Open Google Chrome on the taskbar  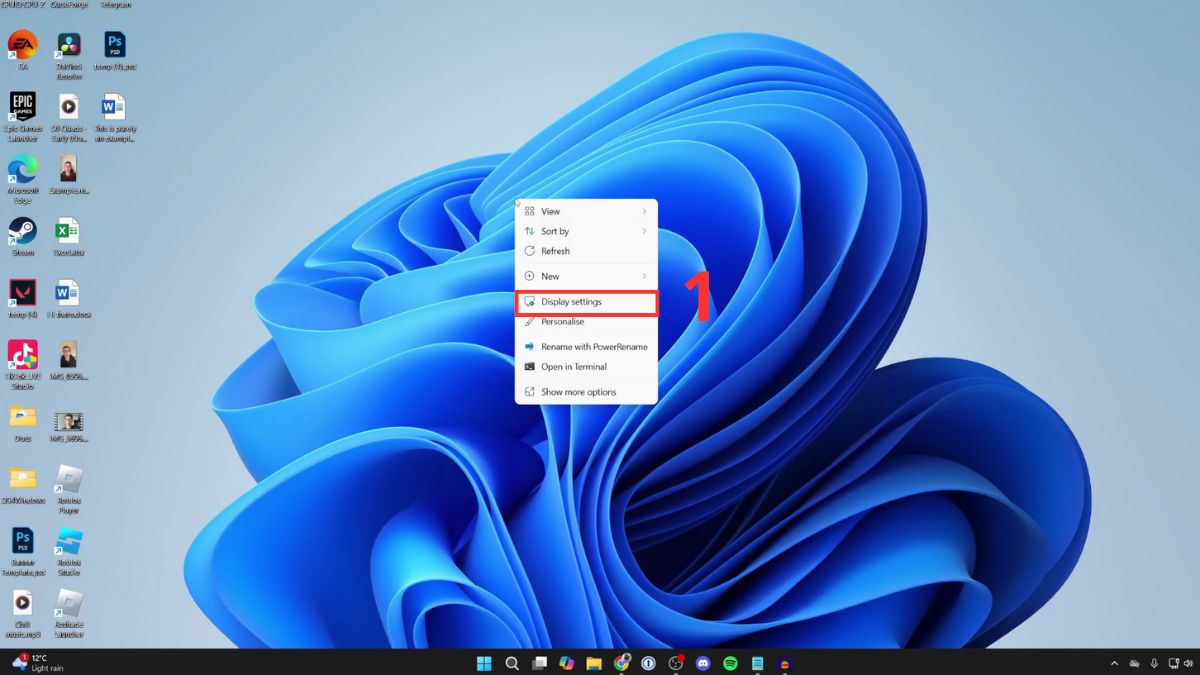point(622,662)
